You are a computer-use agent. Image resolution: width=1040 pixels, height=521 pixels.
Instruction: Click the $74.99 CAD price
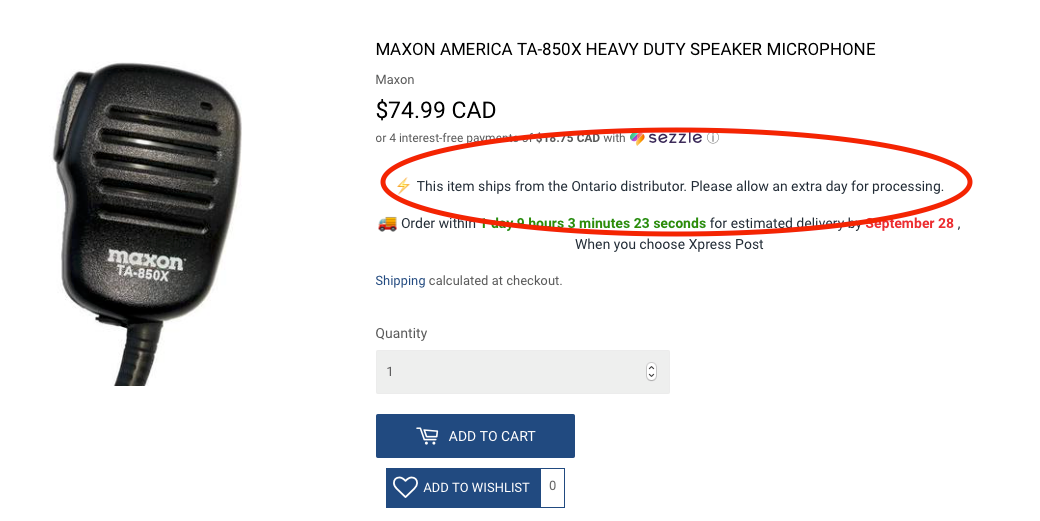click(435, 109)
